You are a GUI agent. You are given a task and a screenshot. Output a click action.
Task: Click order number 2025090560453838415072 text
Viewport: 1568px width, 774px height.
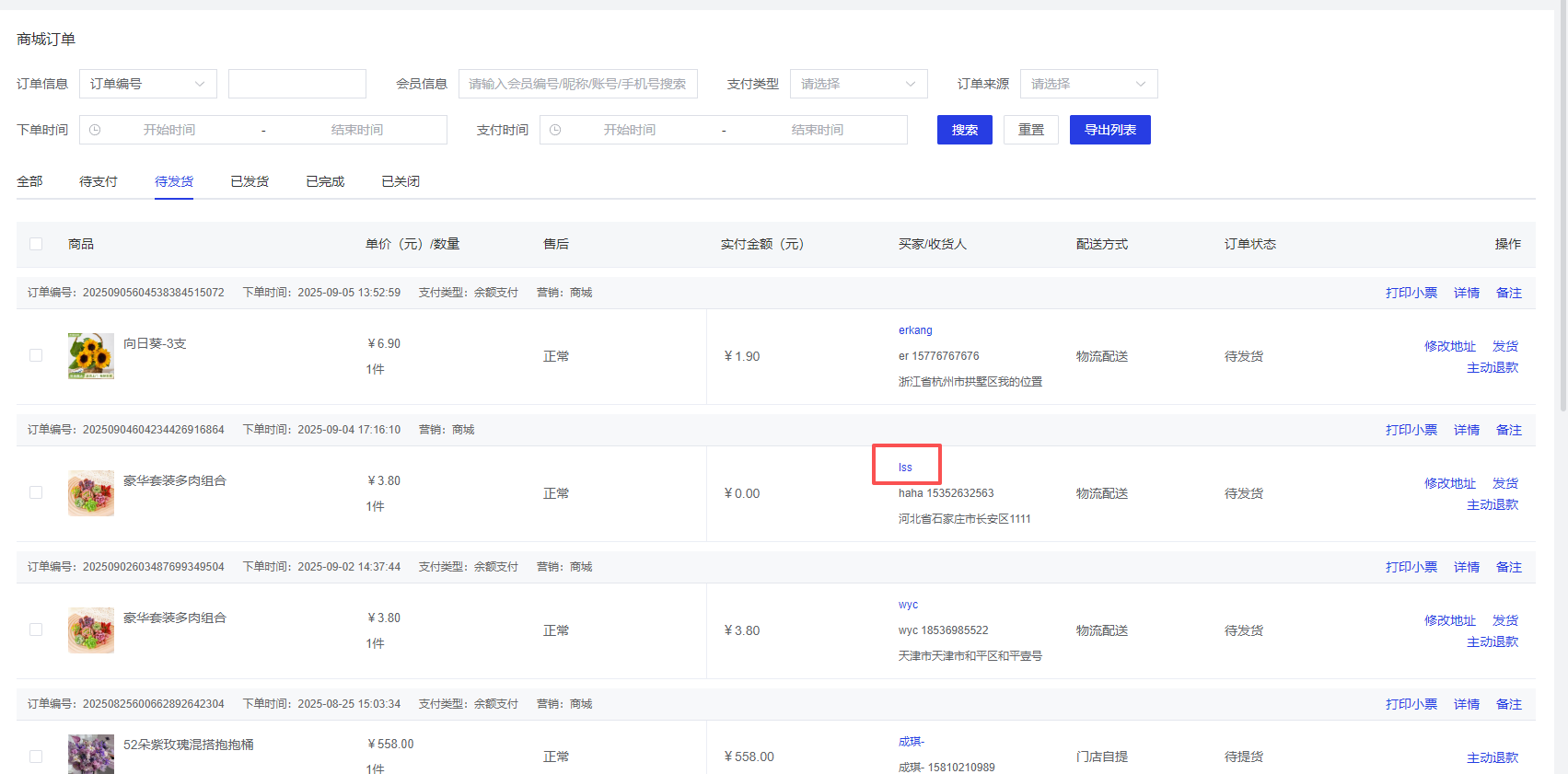click(x=154, y=293)
